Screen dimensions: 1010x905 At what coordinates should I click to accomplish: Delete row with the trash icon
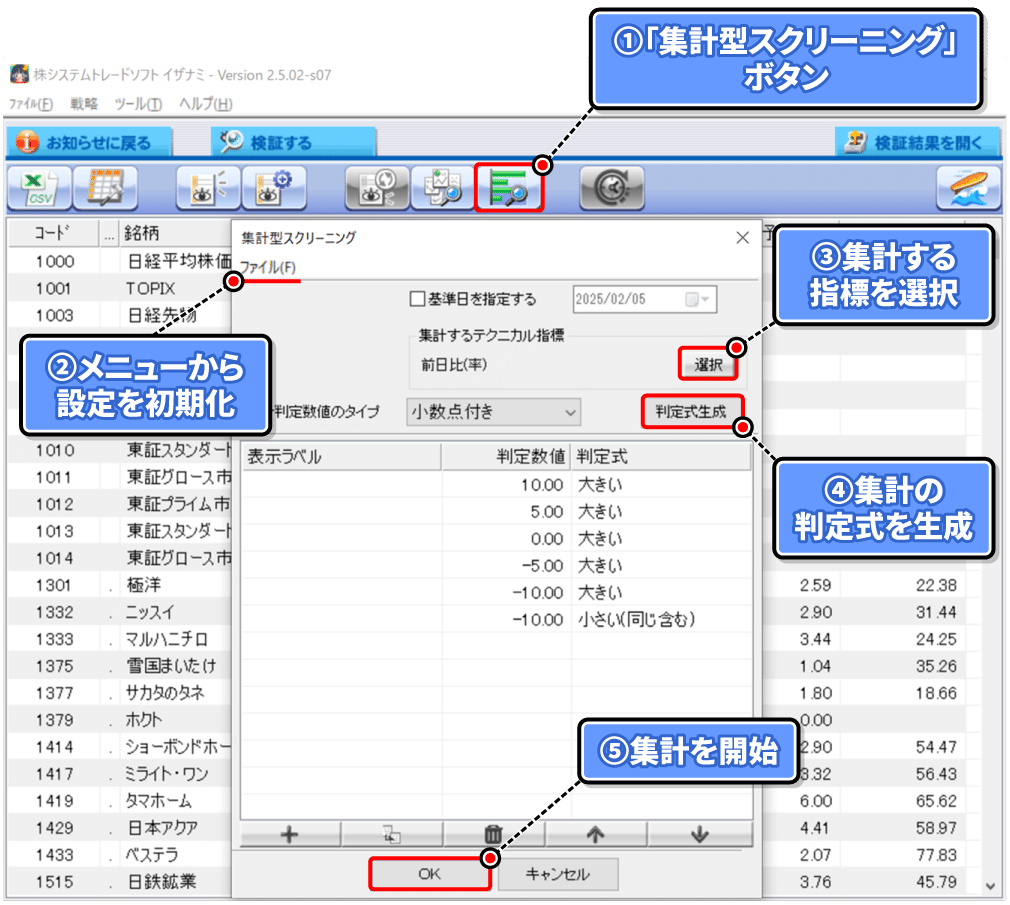click(493, 835)
